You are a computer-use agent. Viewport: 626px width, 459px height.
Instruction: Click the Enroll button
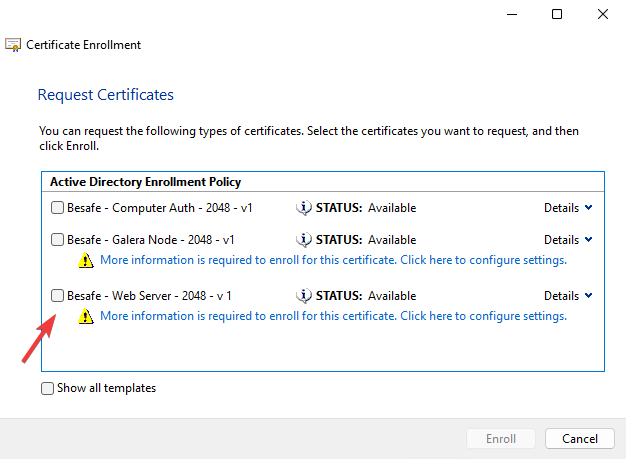(x=501, y=439)
